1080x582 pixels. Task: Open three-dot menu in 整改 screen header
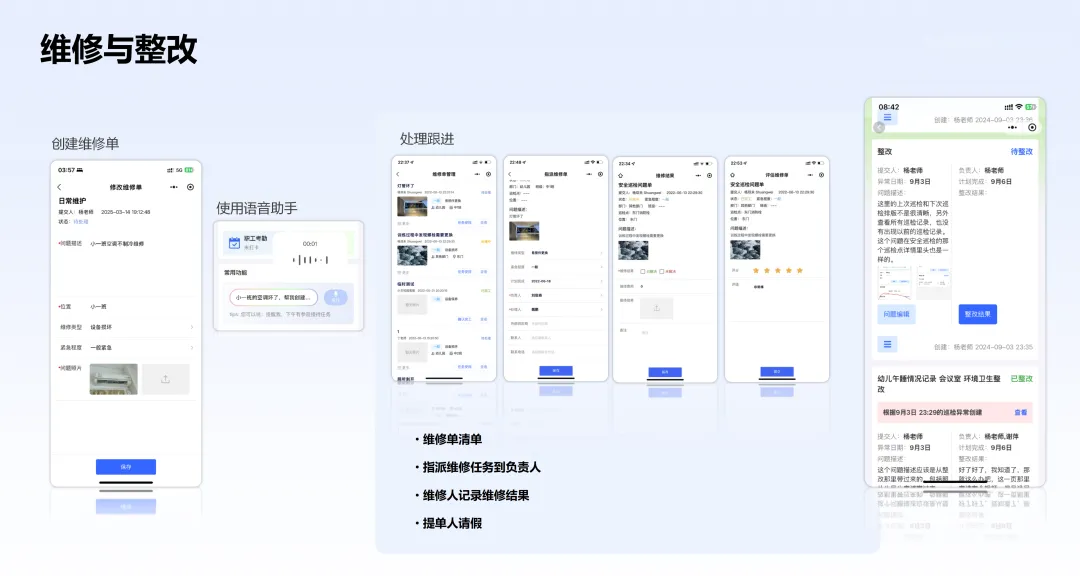(x=1012, y=127)
